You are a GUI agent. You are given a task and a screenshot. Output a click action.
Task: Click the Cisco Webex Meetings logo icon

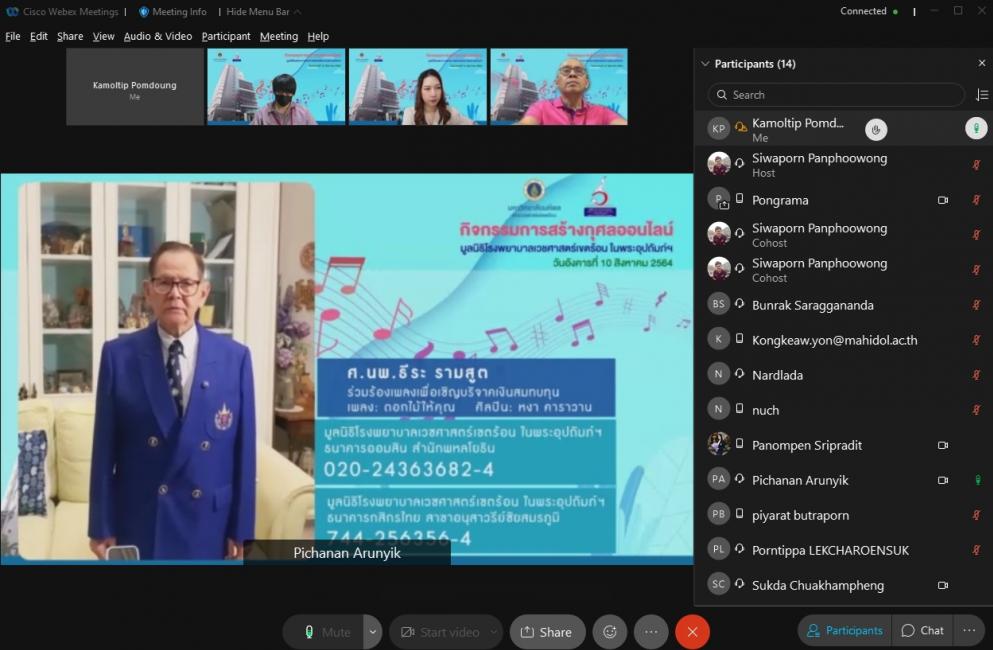[12, 11]
